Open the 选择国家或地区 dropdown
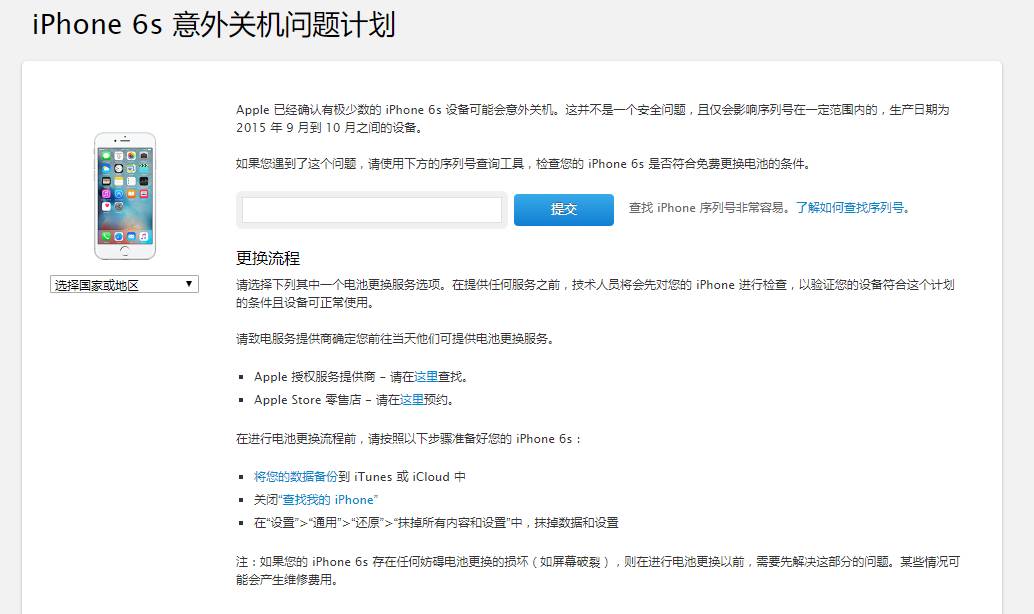This screenshot has width=1034, height=614. pyautogui.click(x=124, y=284)
